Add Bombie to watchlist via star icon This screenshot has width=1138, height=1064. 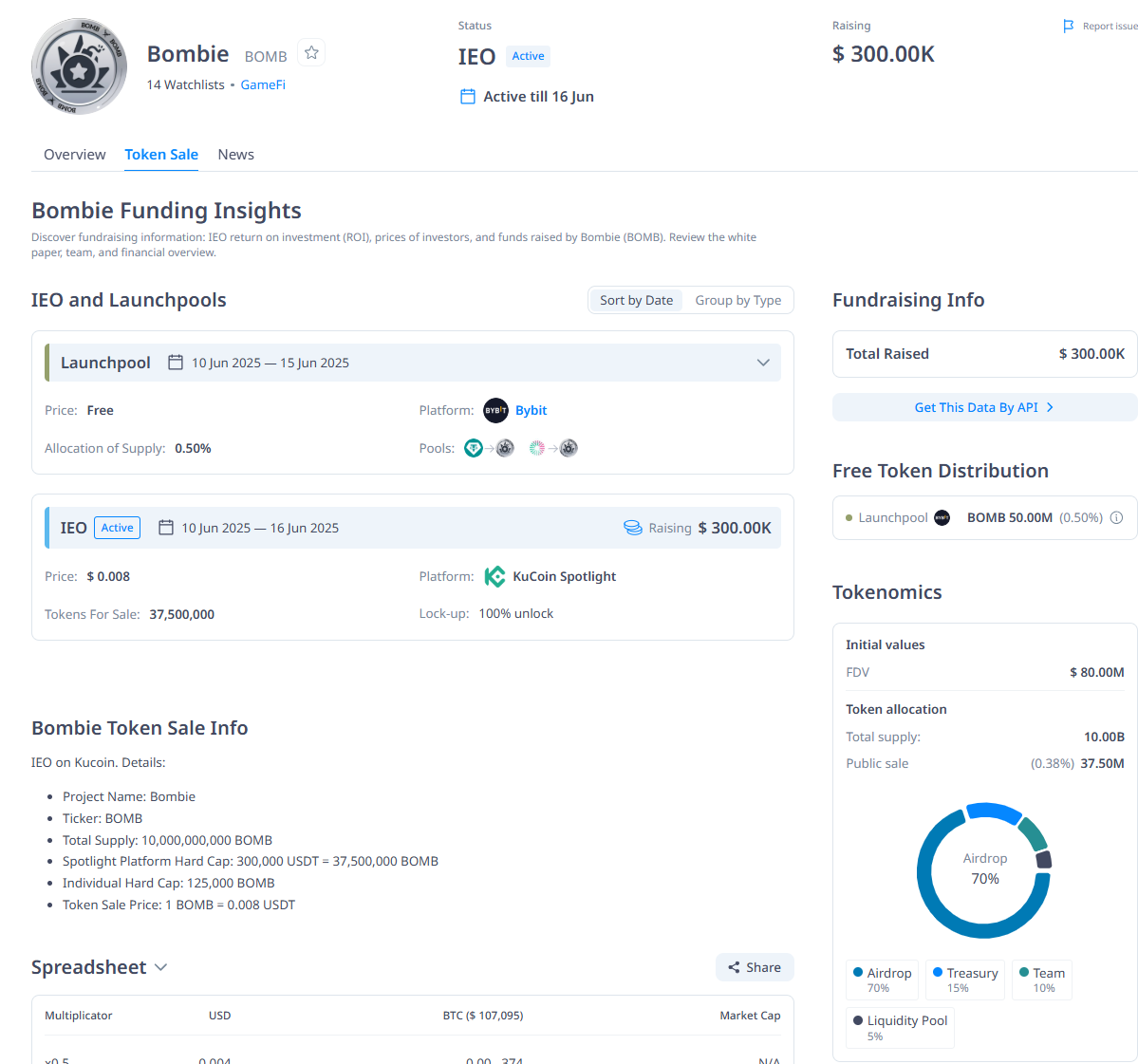click(311, 53)
